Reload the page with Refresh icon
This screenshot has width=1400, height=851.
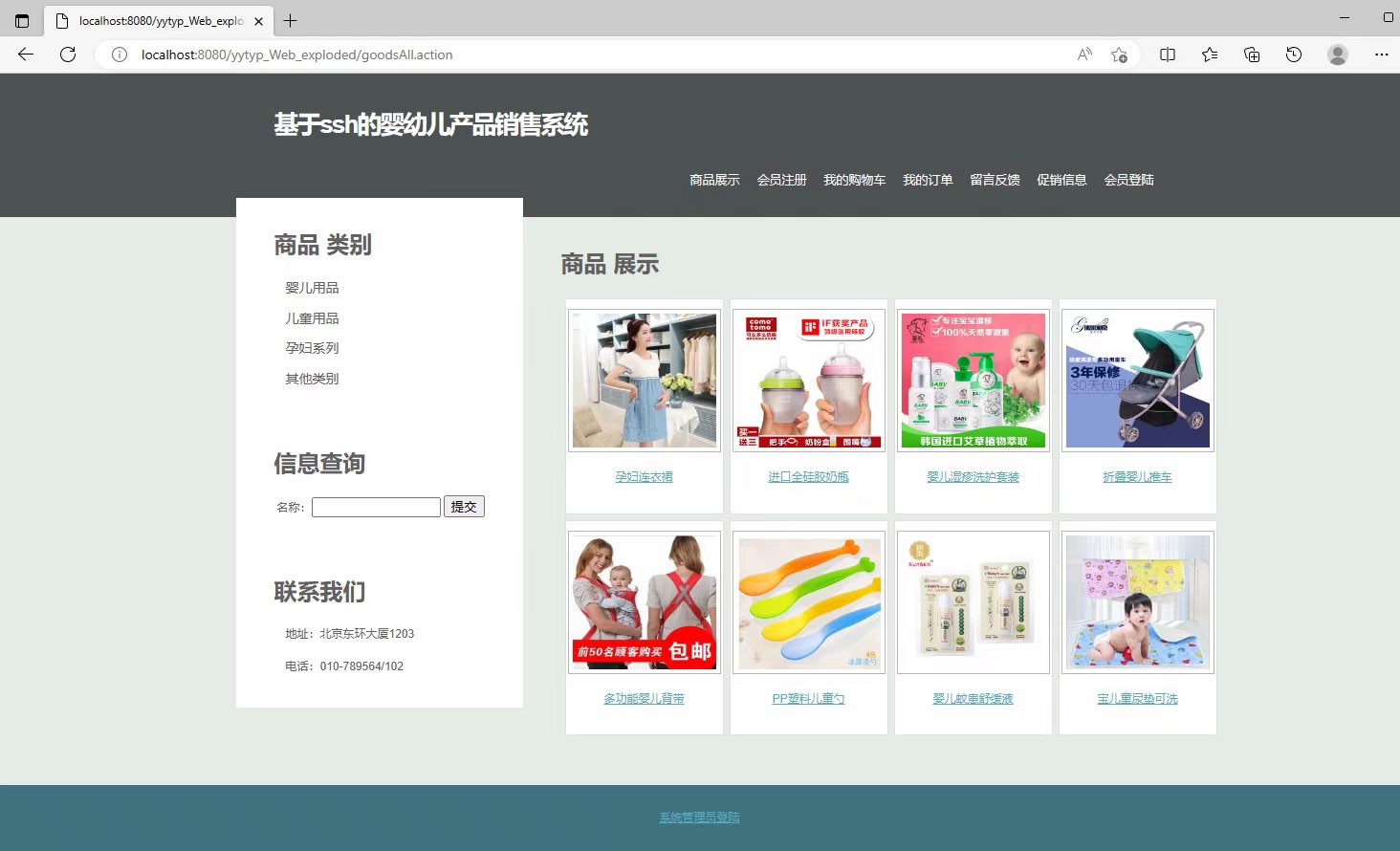[68, 55]
